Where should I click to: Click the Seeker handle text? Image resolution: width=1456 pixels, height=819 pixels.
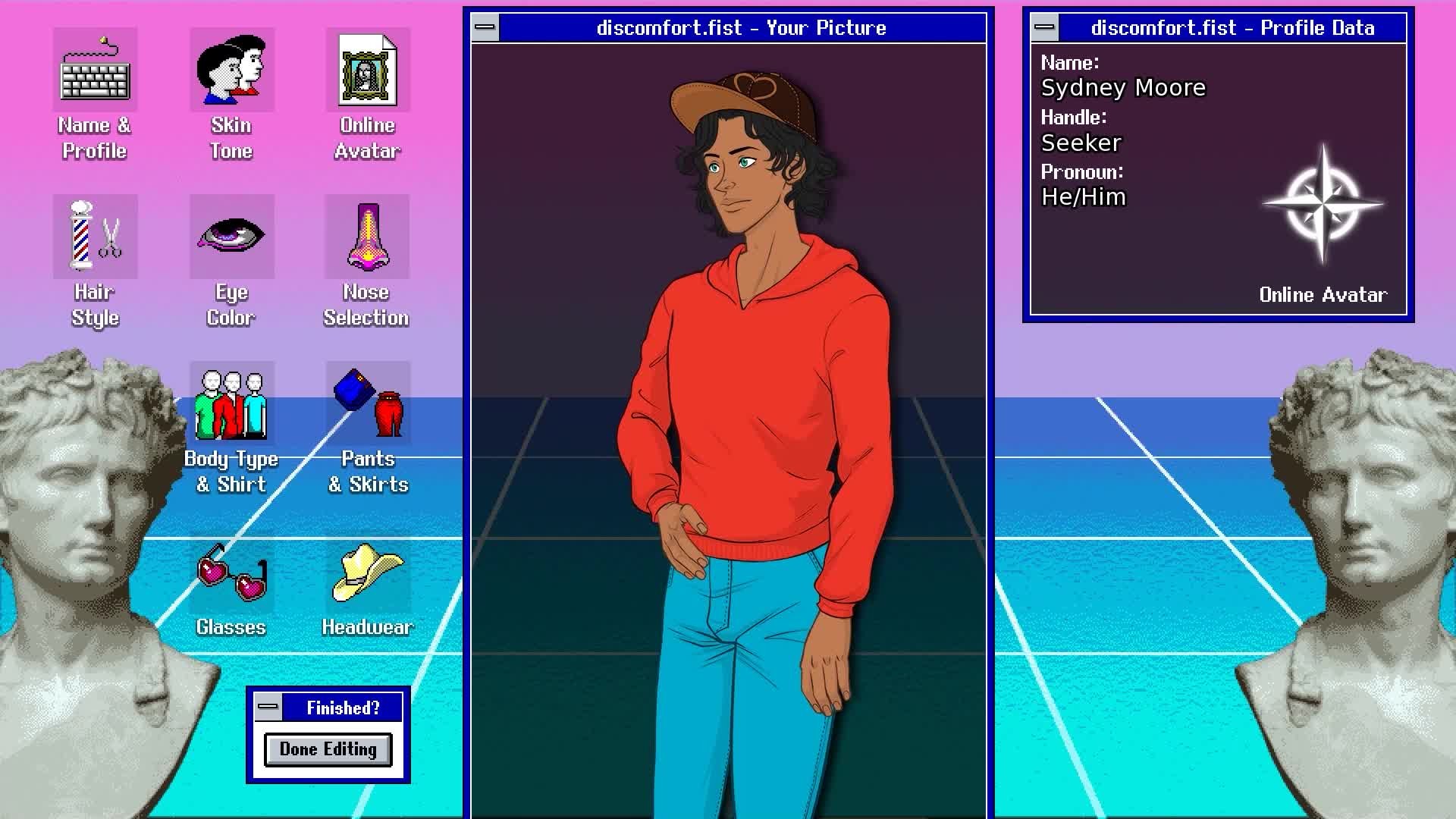[x=1081, y=143]
